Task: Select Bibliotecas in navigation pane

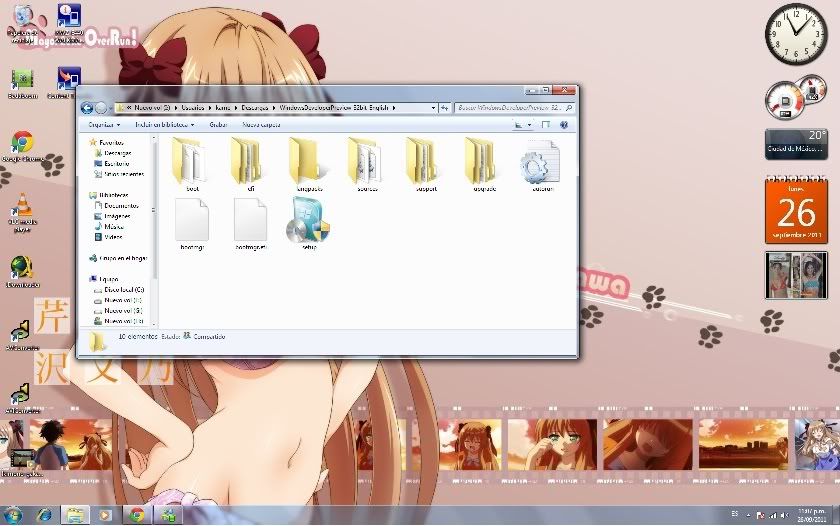Action: coord(114,195)
